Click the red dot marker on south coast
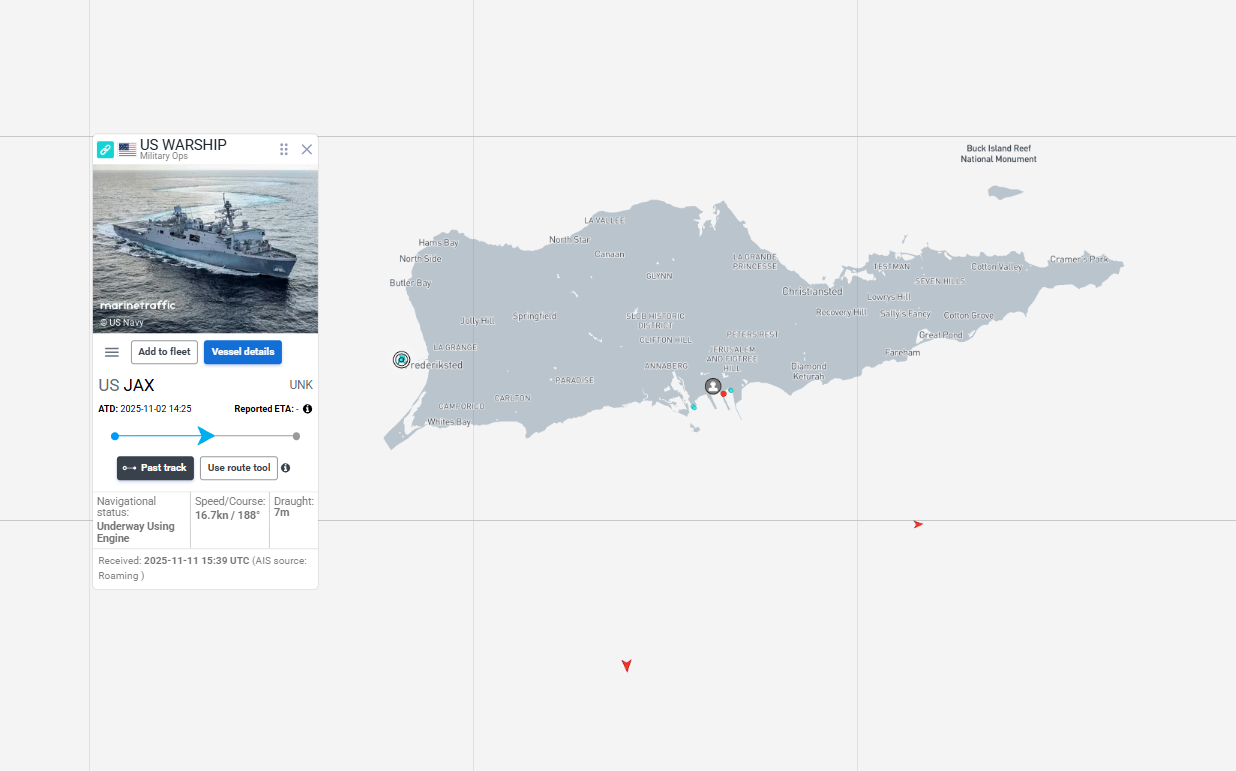1236x771 pixels. [724, 394]
